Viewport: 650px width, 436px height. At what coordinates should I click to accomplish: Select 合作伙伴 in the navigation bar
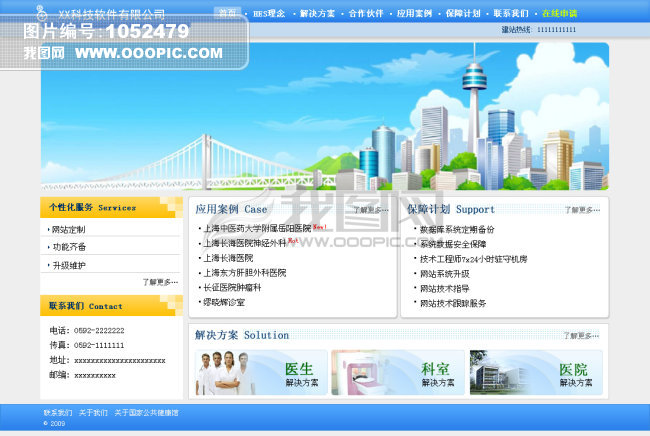click(366, 14)
